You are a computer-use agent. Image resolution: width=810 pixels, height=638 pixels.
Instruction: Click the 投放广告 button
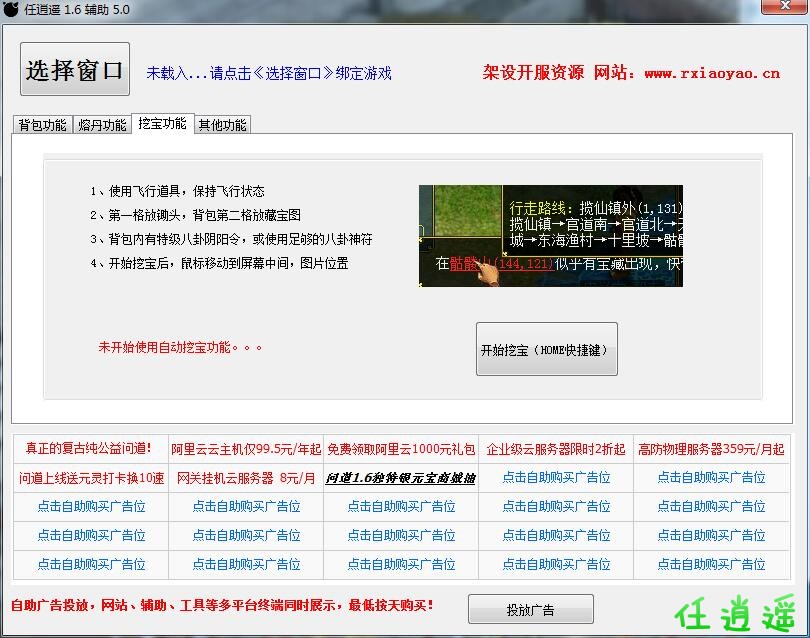(530, 609)
